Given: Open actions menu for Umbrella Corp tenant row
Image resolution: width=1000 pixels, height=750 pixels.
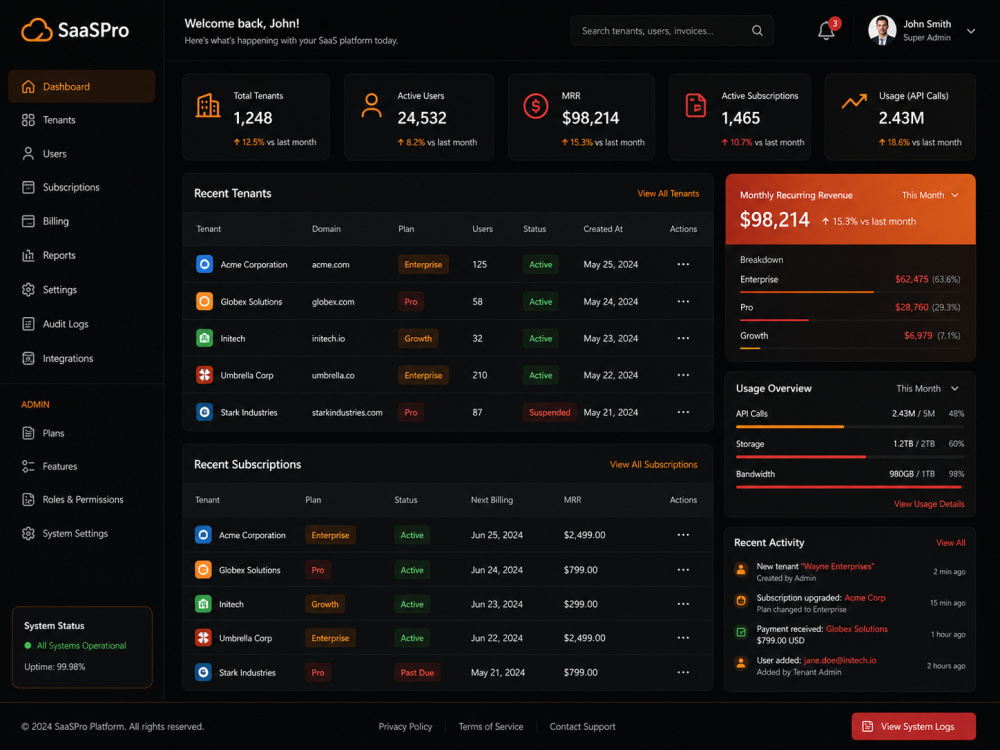Looking at the screenshot, I should click(683, 375).
